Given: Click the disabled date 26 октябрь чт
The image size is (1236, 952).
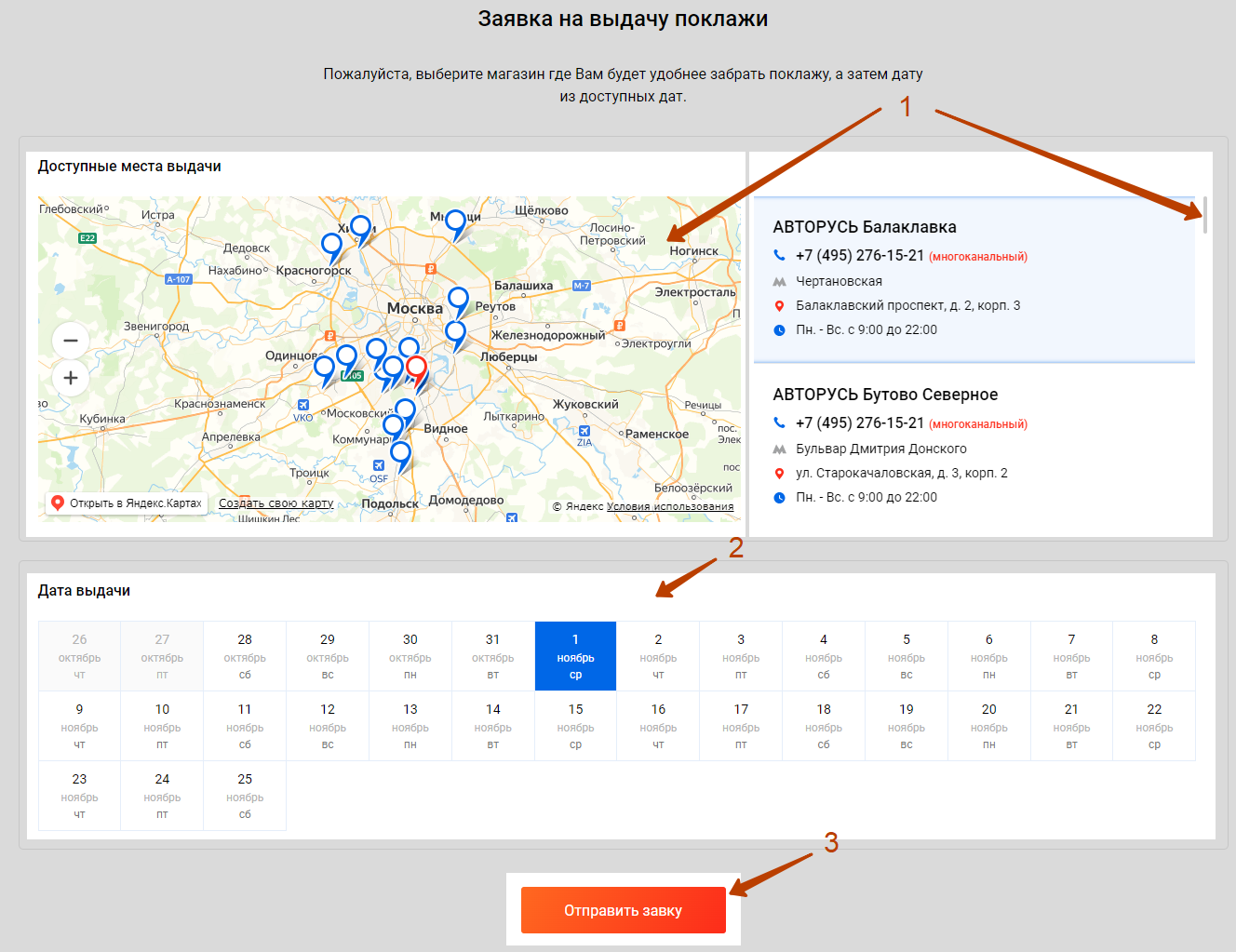Looking at the screenshot, I should click(79, 656).
